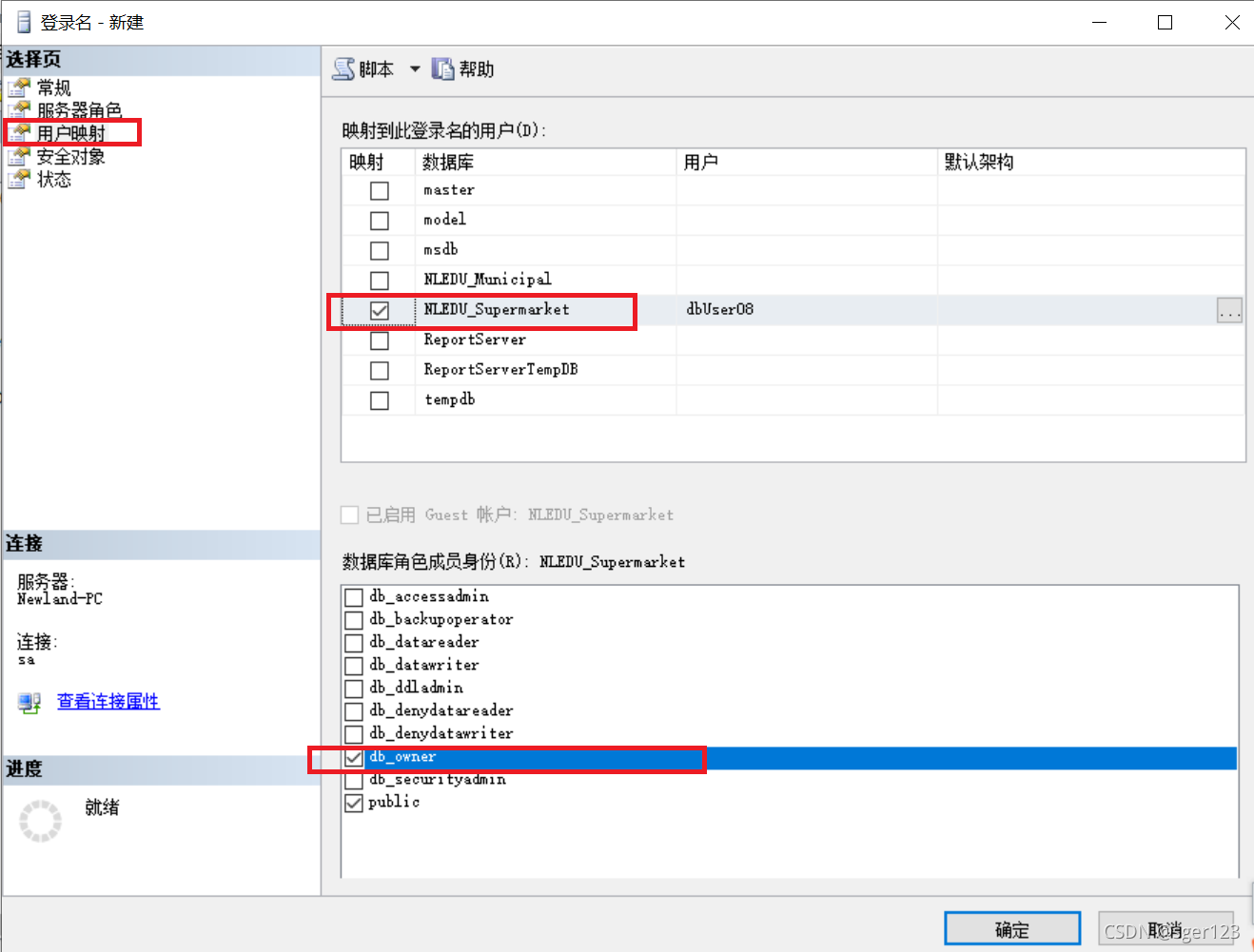Select the ReportServerTempDB database name
The width and height of the screenshot is (1254, 952).
[x=500, y=369]
